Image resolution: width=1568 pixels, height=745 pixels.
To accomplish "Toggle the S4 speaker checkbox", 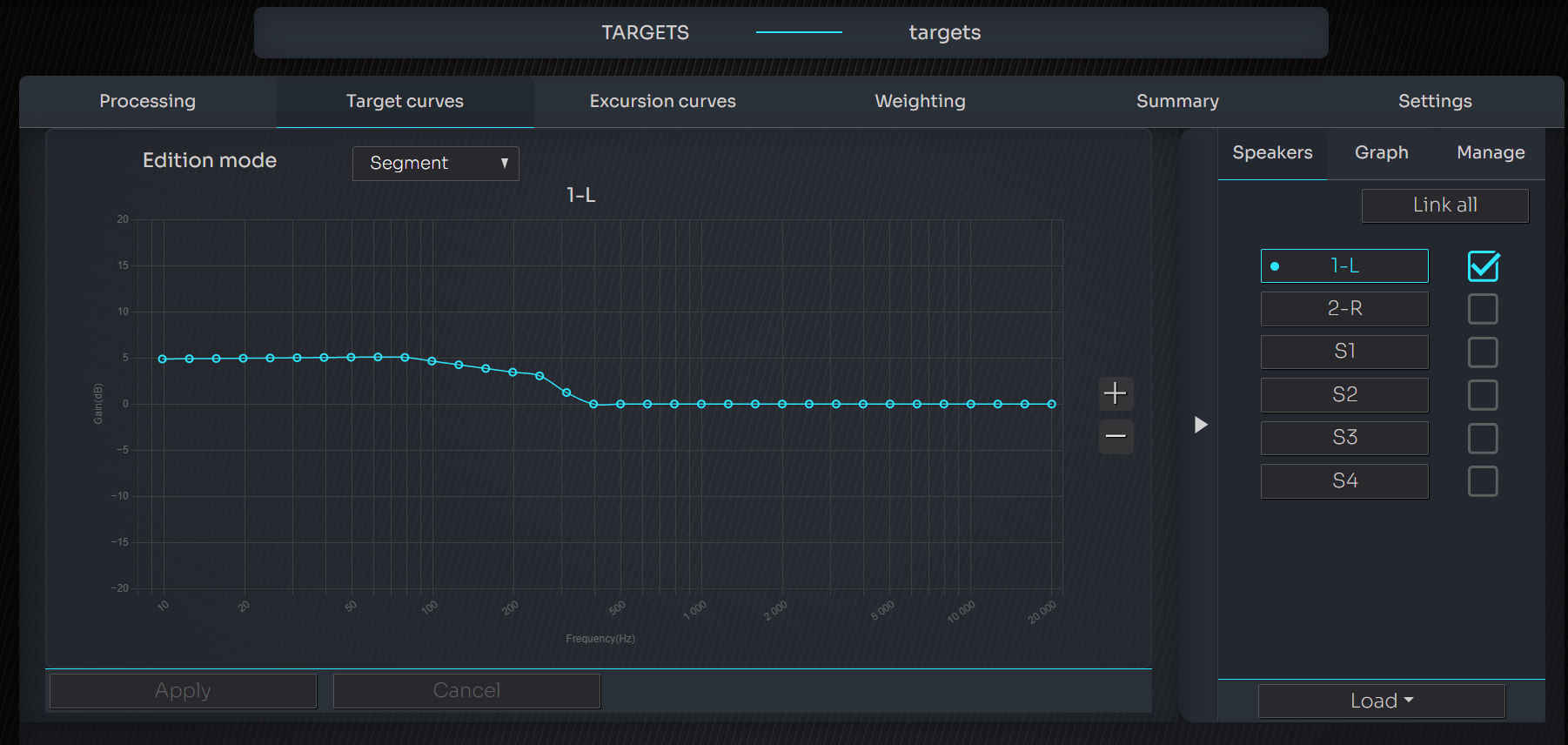I will coord(1483,481).
